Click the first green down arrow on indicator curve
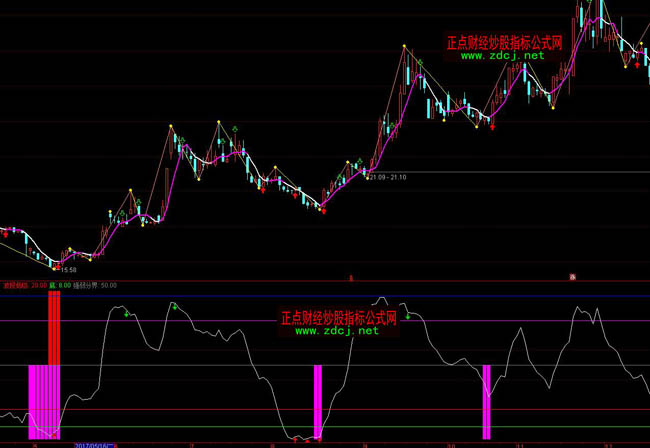Viewport: 650px width, 448px height. 126,315
